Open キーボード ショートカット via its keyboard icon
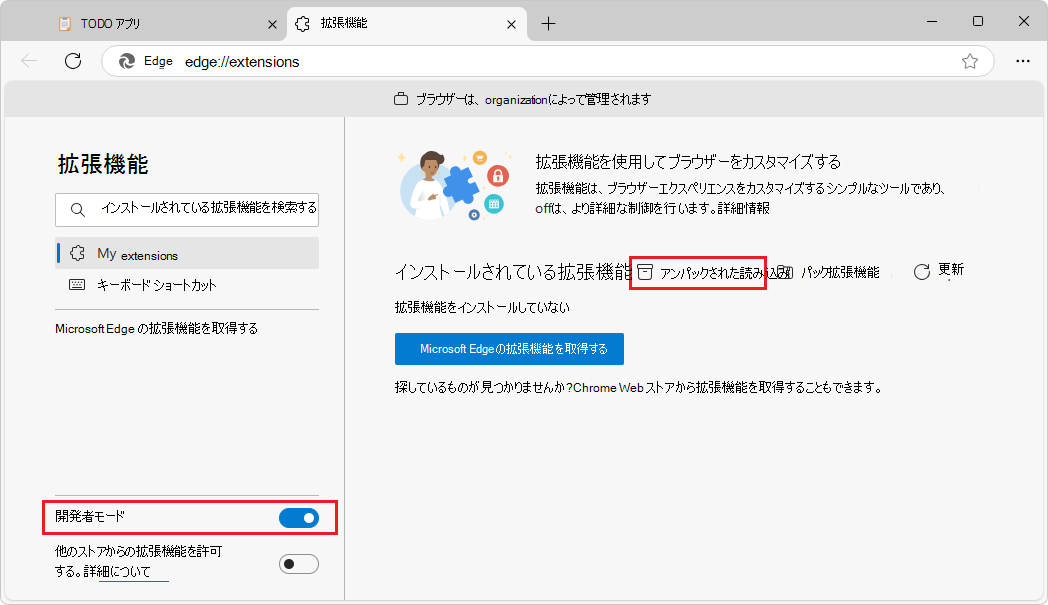Screen dimensions: 1048x605 [x=77, y=284]
